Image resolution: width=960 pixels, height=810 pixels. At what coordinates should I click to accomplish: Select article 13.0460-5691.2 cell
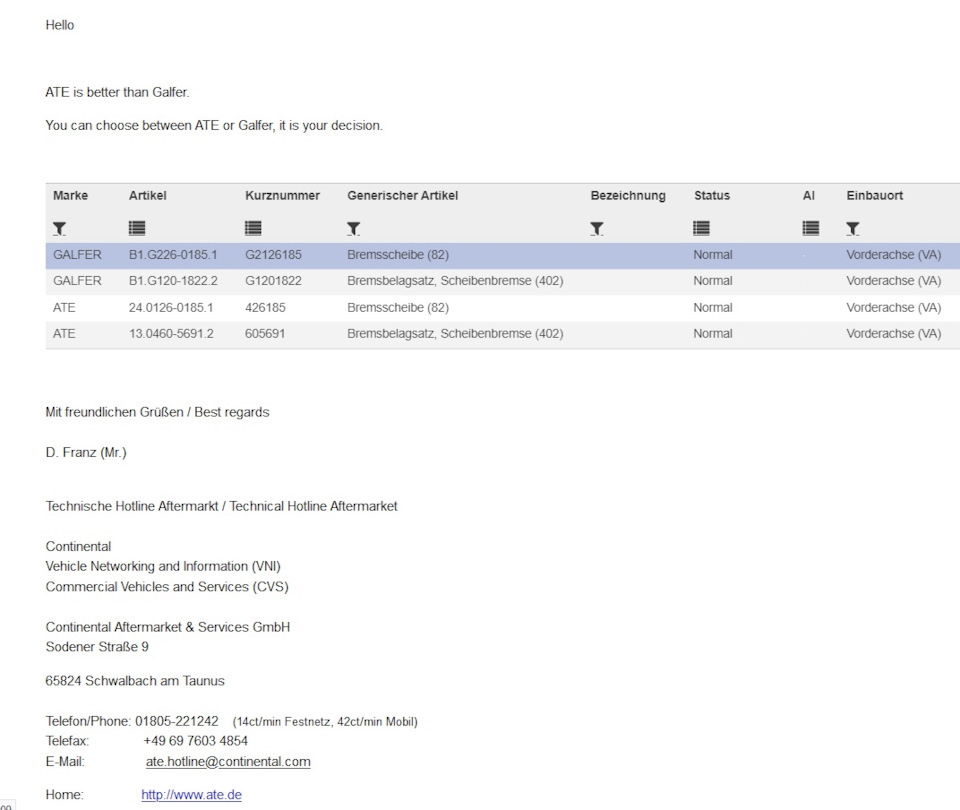(x=171, y=334)
